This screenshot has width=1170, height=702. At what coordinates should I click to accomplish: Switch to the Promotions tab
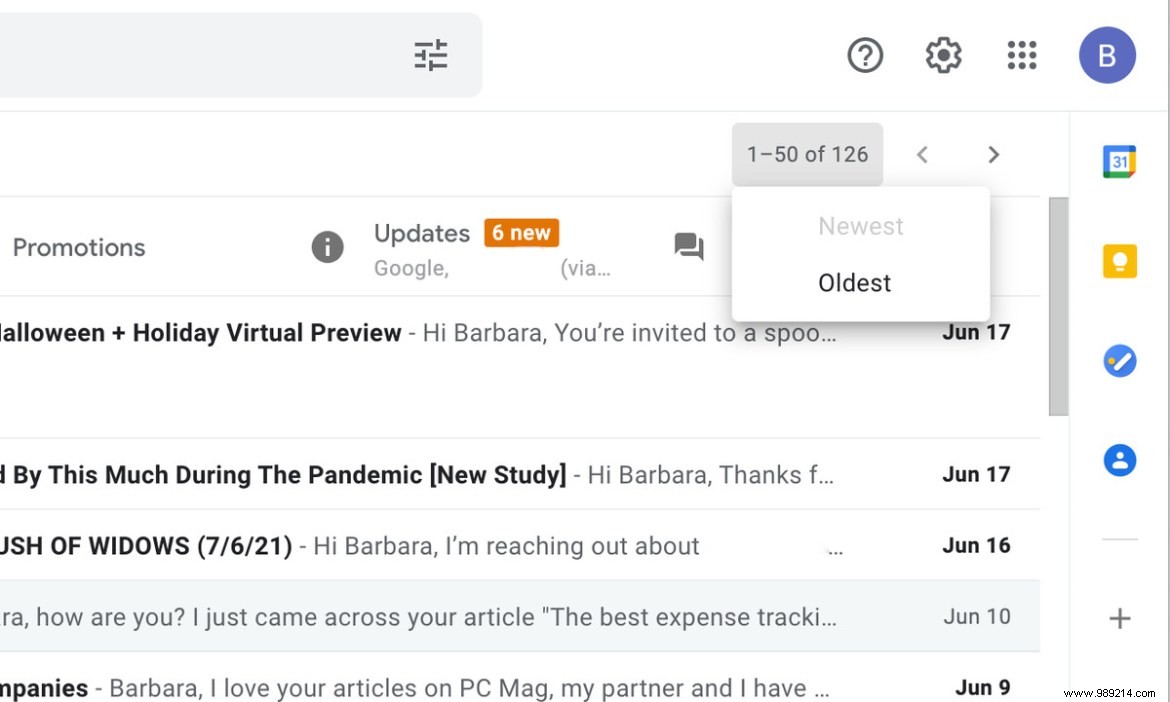coord(79,247)
